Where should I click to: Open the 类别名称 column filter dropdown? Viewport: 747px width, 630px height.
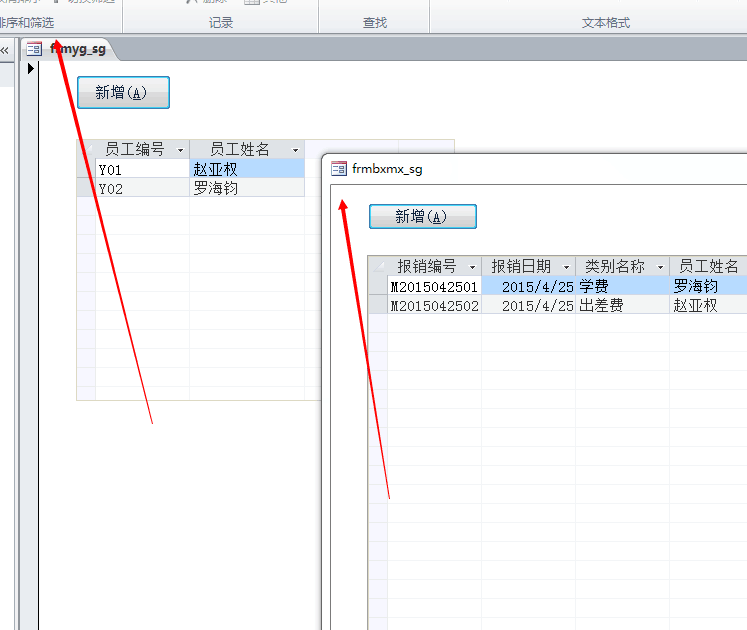tap(660, 267)
